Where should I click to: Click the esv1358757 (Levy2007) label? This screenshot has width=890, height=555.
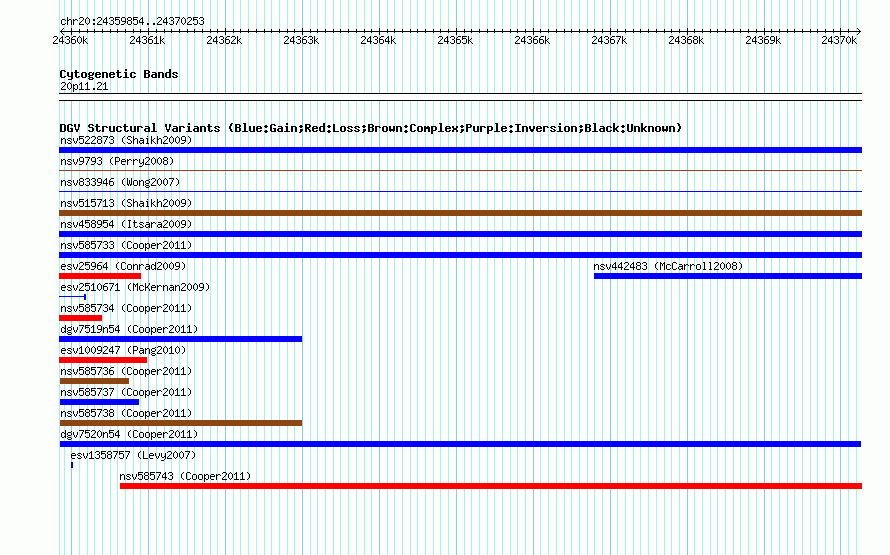pyautogui.click(x=133, y=455)
